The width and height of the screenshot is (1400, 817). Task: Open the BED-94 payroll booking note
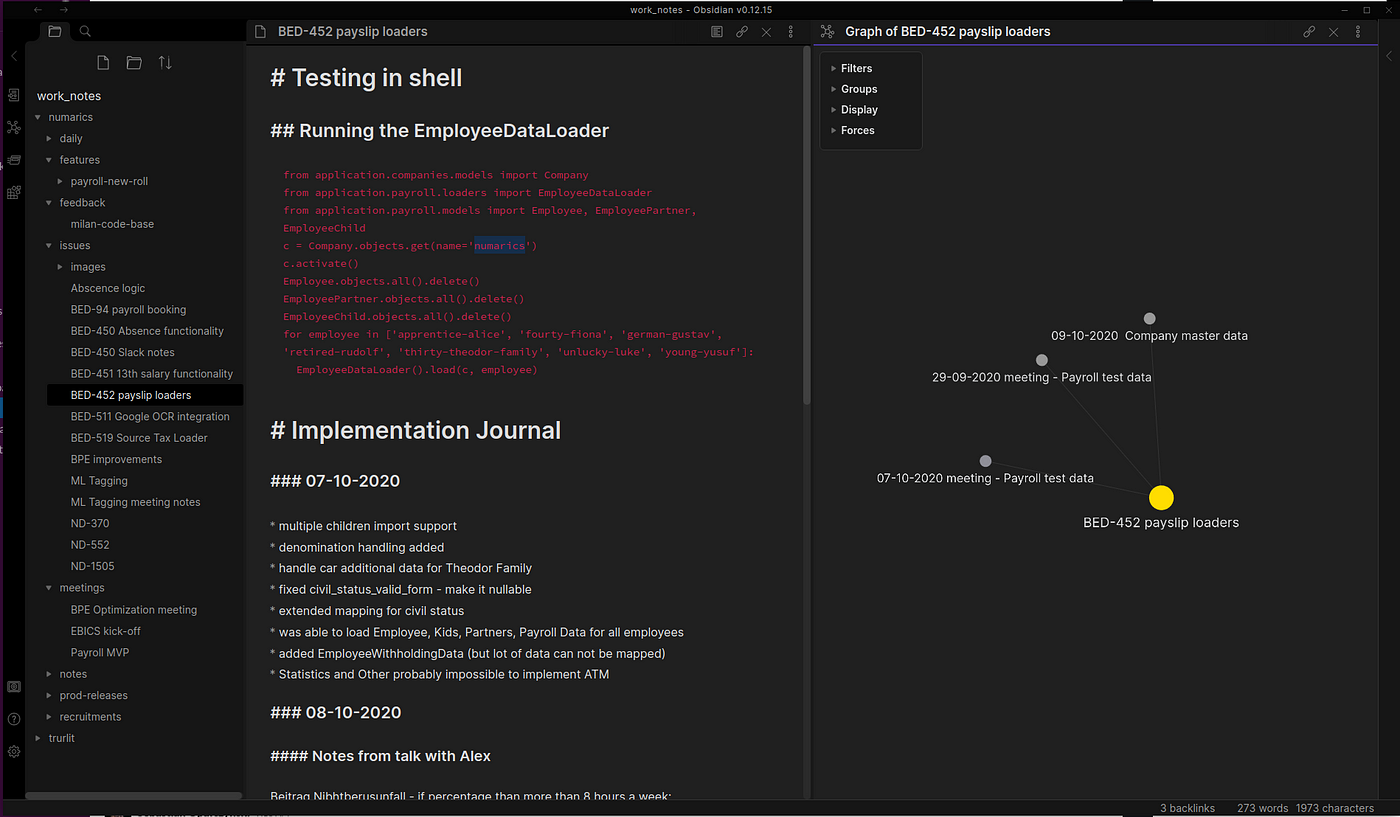[128, 310]
